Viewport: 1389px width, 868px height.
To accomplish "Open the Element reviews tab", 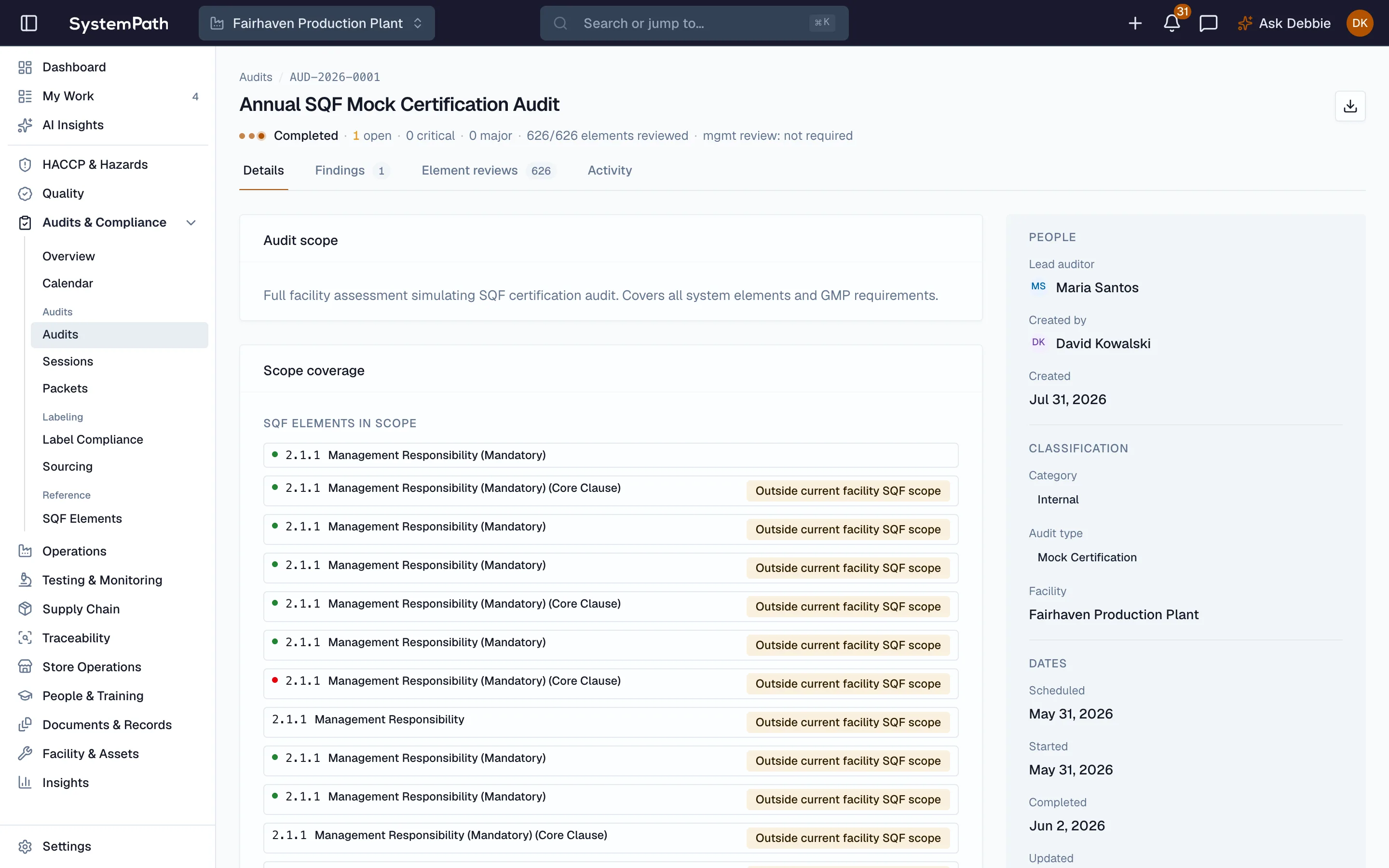I will [488, 171].
